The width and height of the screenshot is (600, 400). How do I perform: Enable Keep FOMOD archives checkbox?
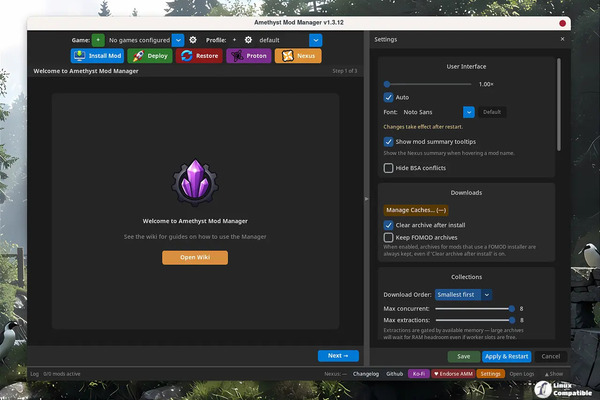[x=388, y=237]
